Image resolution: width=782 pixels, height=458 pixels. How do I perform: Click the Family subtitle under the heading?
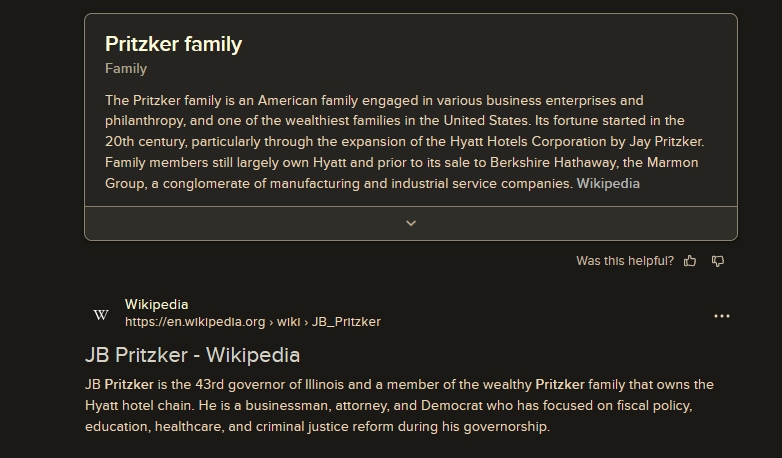click(x=126, y=68)
